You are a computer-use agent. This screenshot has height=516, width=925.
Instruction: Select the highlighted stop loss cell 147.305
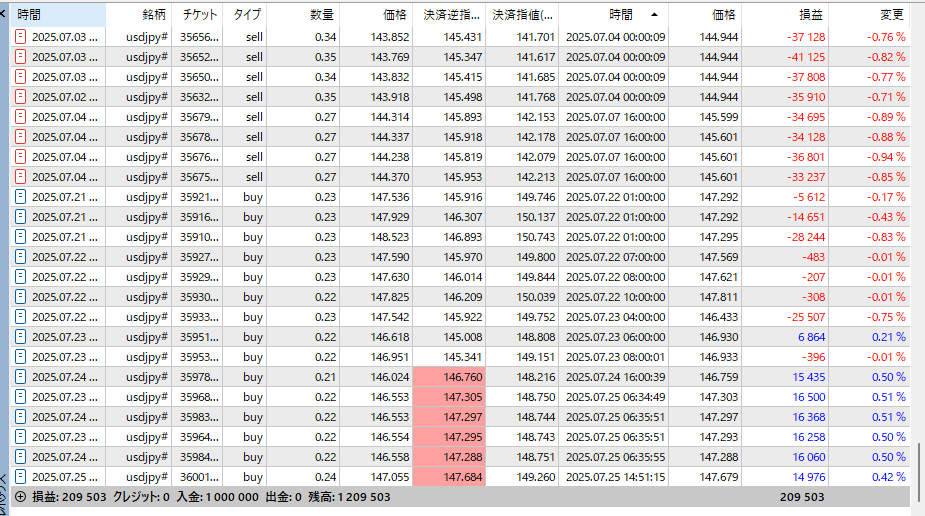click(x=449, y=397)
